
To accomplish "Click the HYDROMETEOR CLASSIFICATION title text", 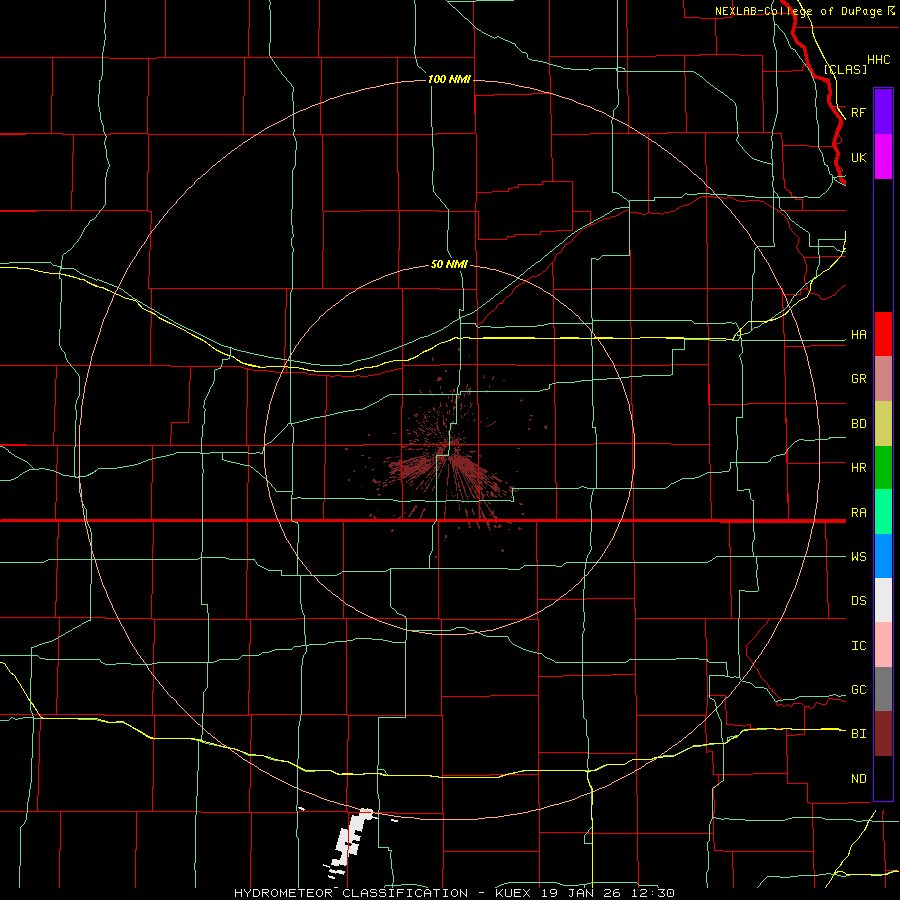I will pyautogui.click(x=351, y=893).
